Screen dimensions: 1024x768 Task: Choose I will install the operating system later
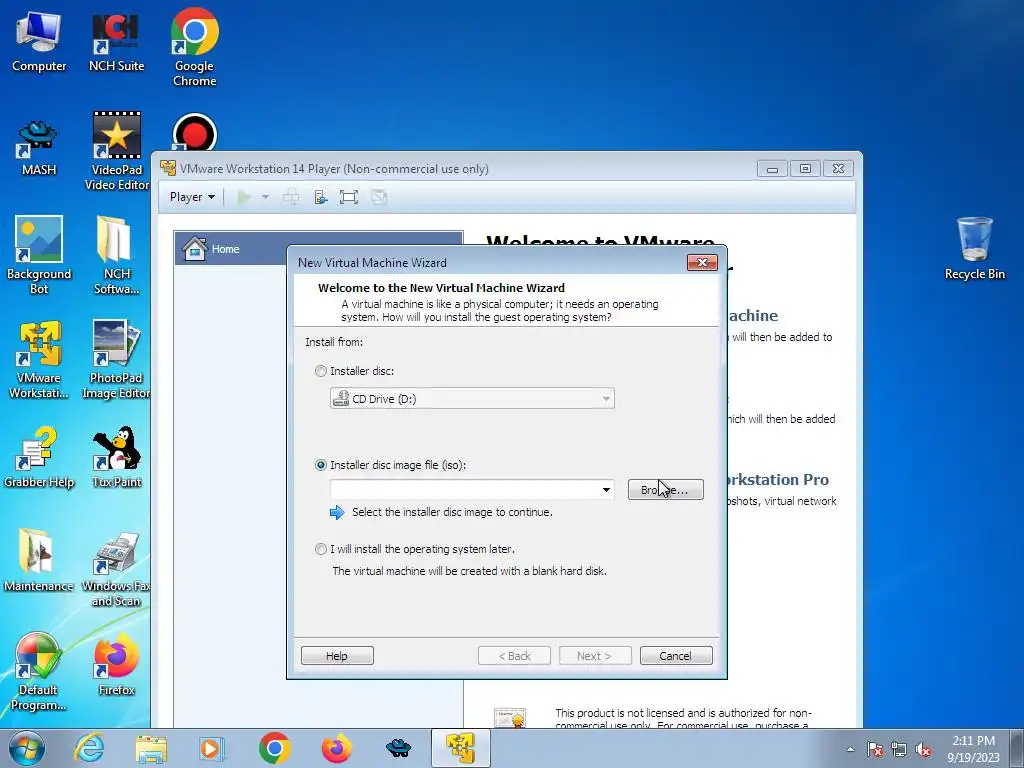point(321,549)
